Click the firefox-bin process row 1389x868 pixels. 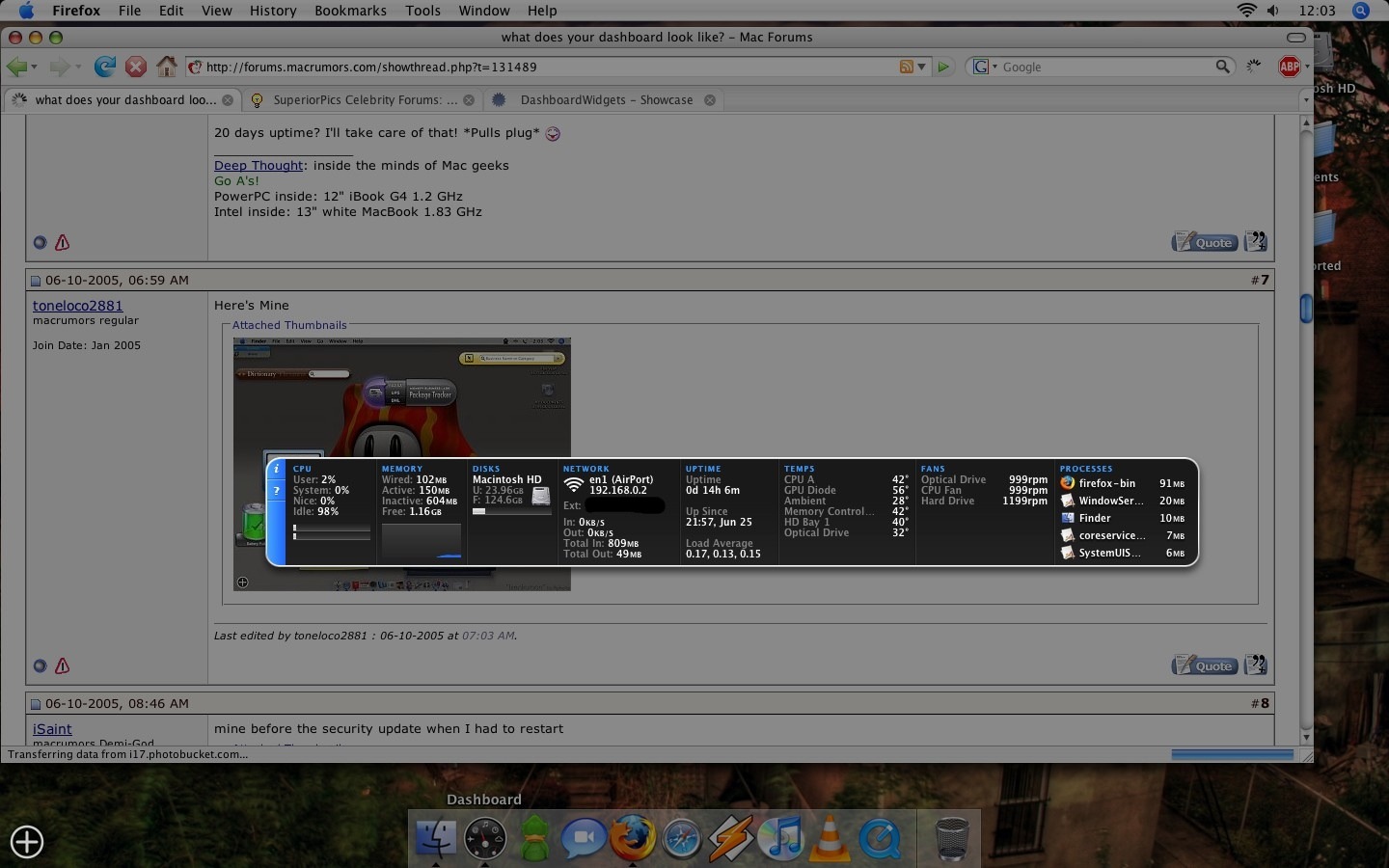[x=1123, y=483]
